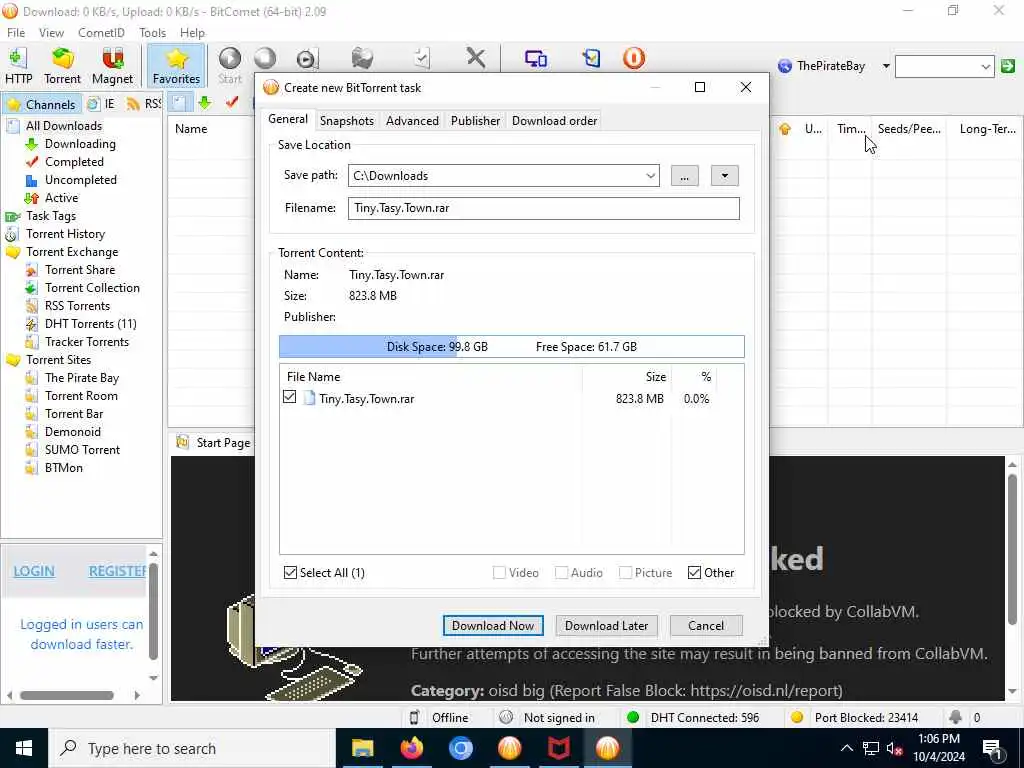
Task: Open Firefox from the Windows taskbar
Action: pos(411,748)
